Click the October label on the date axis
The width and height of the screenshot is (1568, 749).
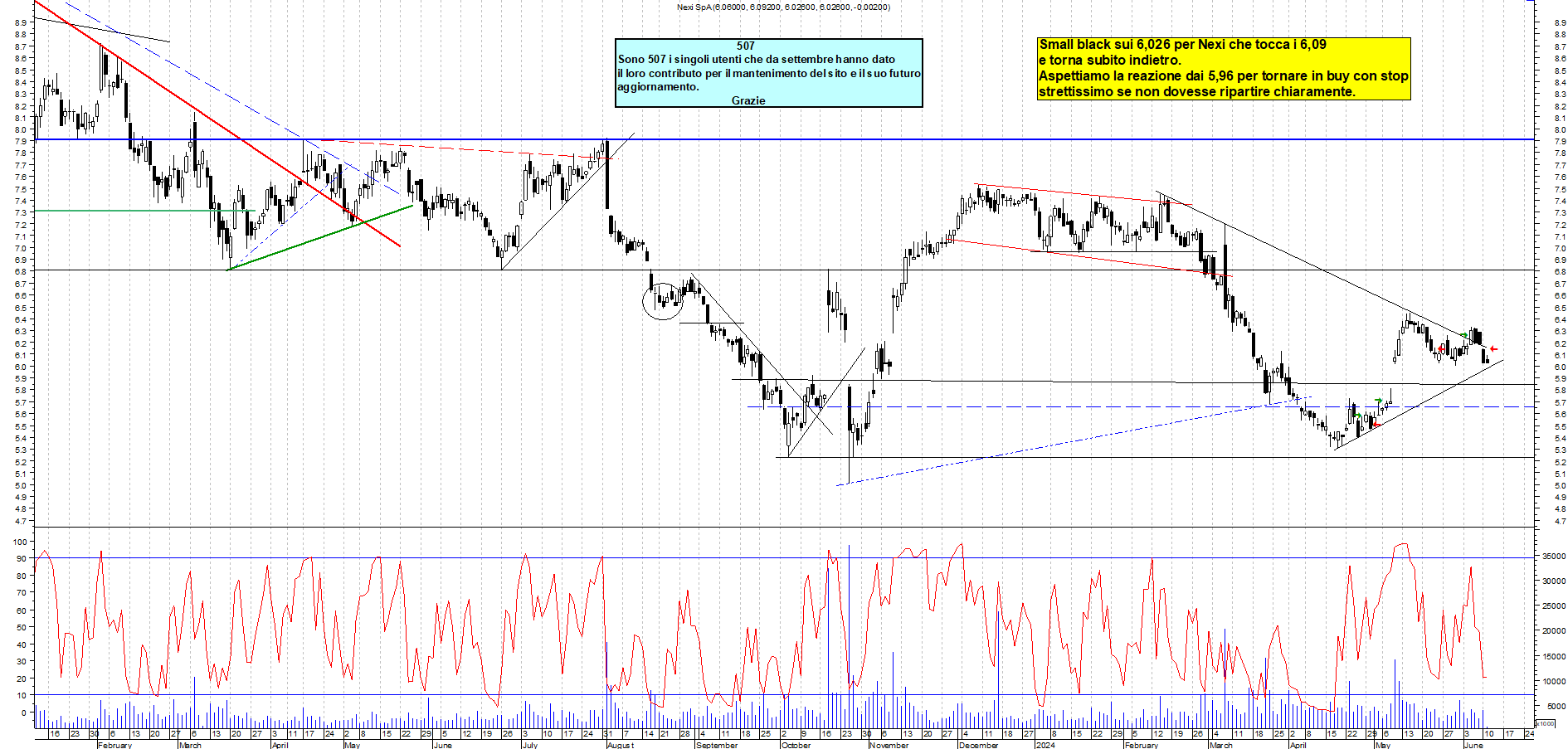(x=796, y=745)
